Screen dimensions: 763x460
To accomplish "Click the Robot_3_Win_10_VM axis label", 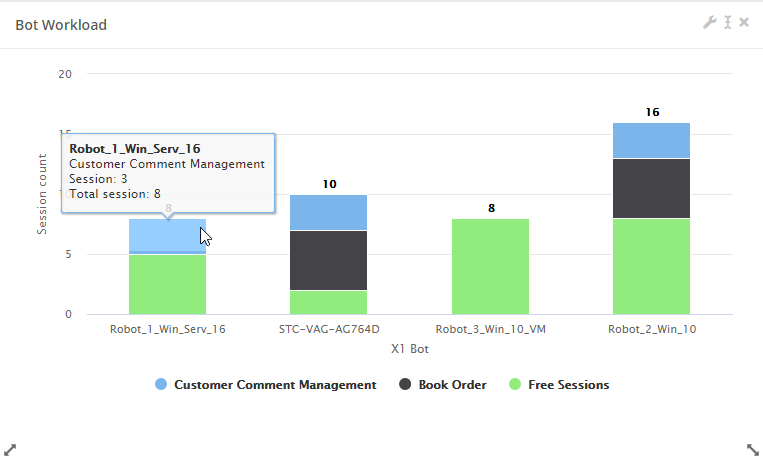I will [490, 330].
